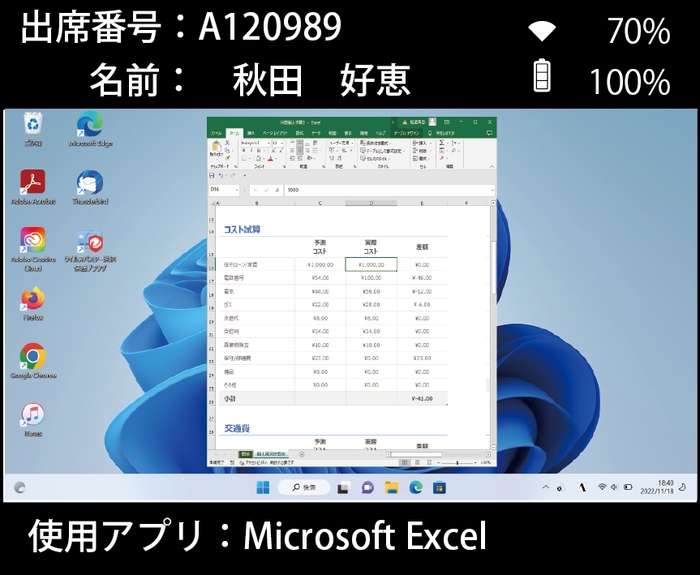Open the font name dropdown
This screenshot has width=700, height=575.
268,143
